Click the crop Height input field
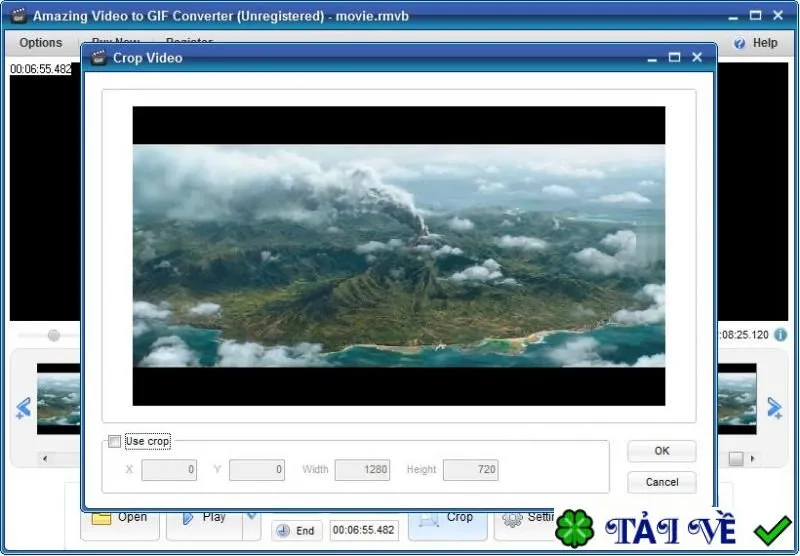800x556 pixels. click(470, 470)
